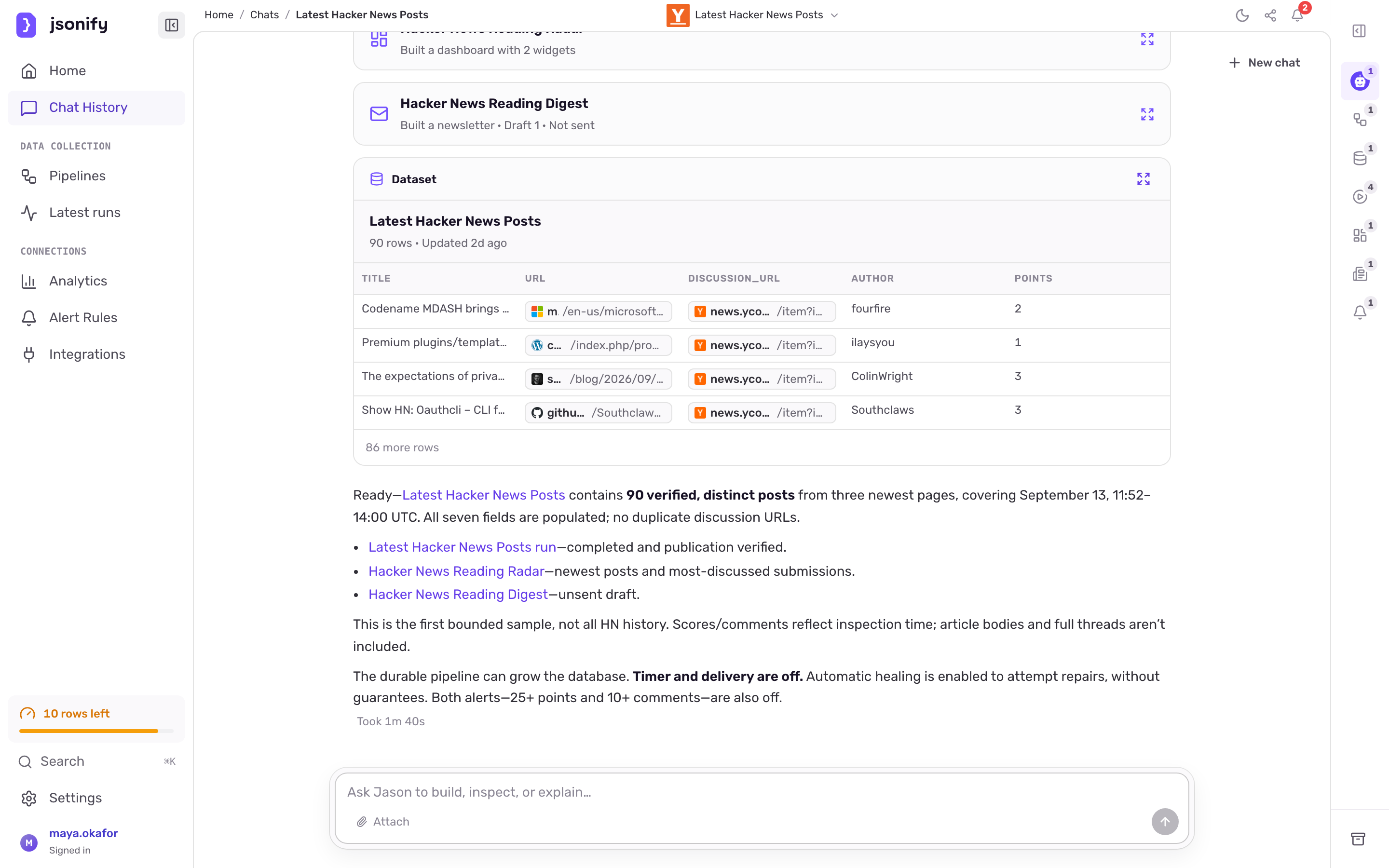Open Analytics in sidebar
1389x868 pixels.
[96, 281]
